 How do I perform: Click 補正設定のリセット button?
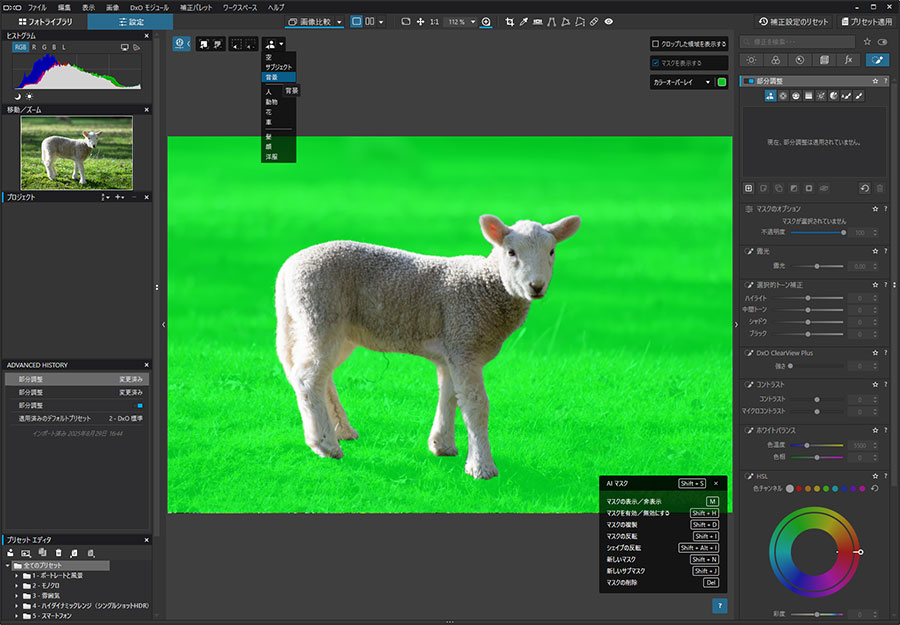tap(793, 22)
